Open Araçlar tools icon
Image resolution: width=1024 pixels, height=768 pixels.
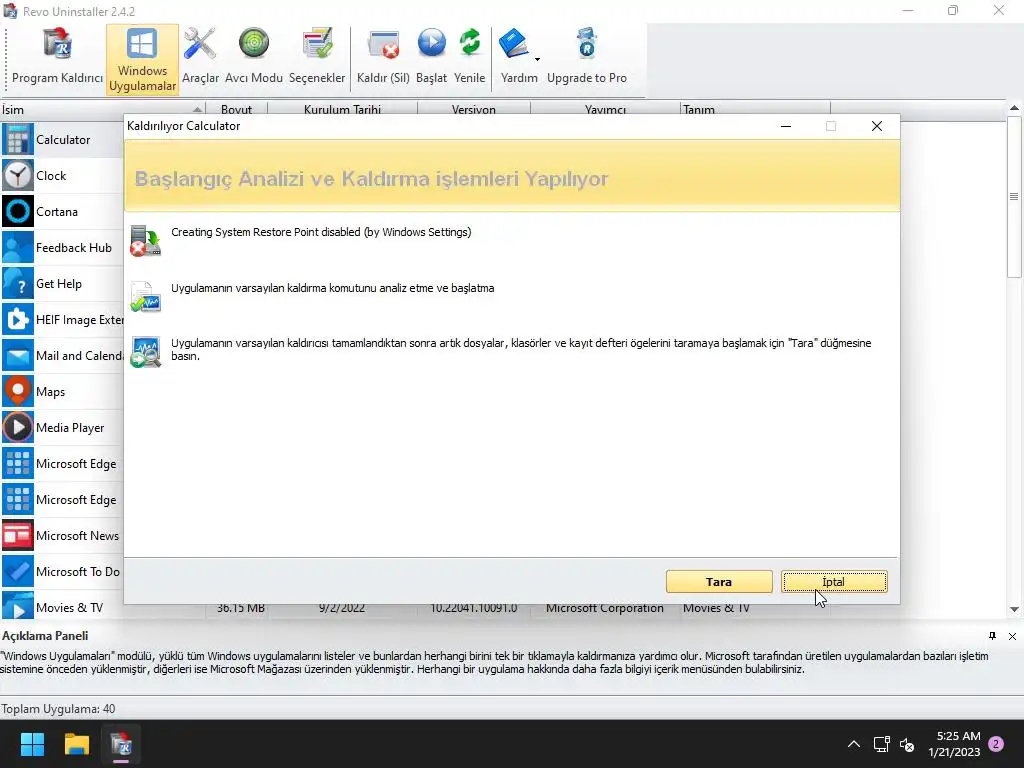200,57
